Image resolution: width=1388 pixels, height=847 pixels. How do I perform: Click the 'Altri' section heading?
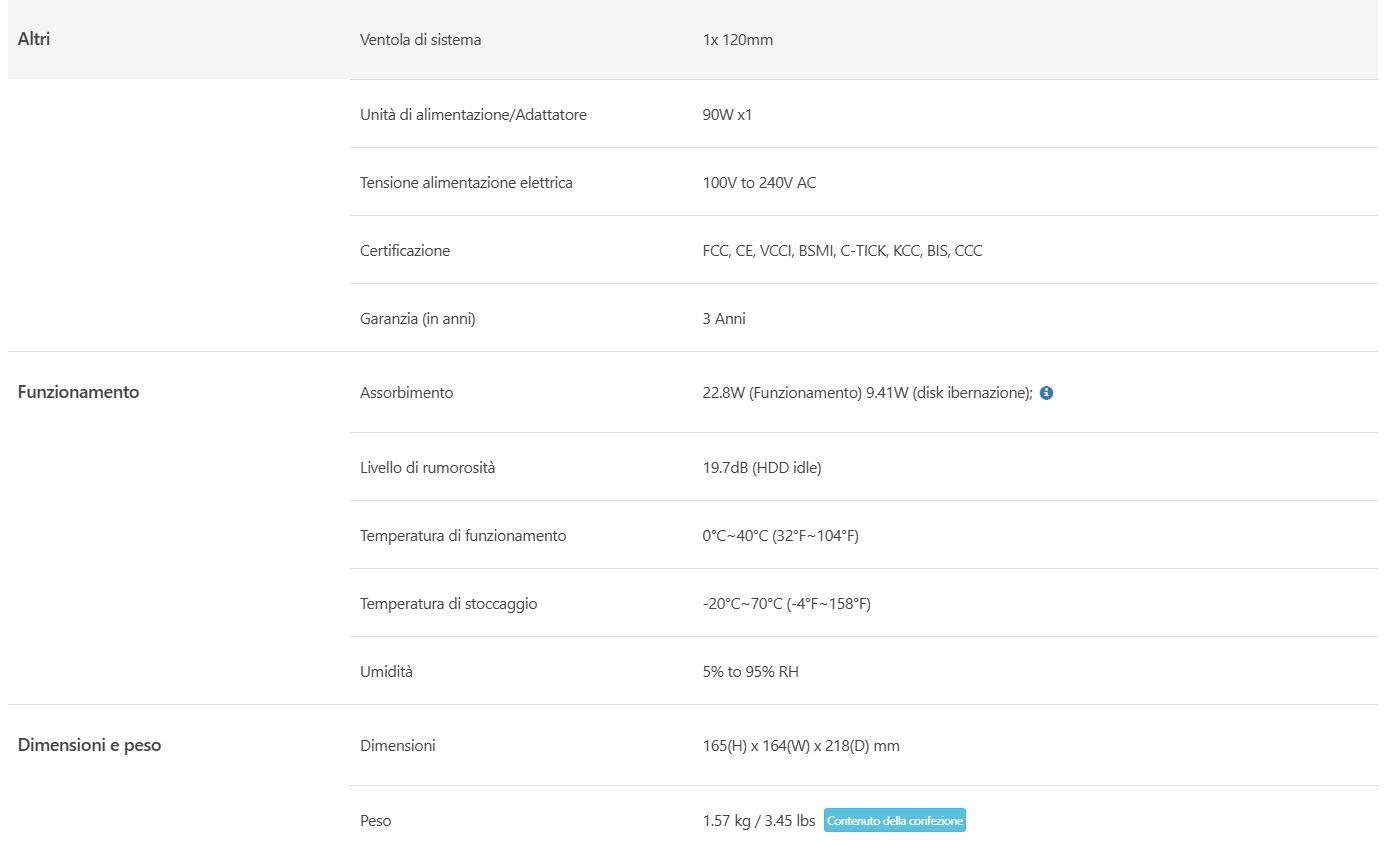34,40
